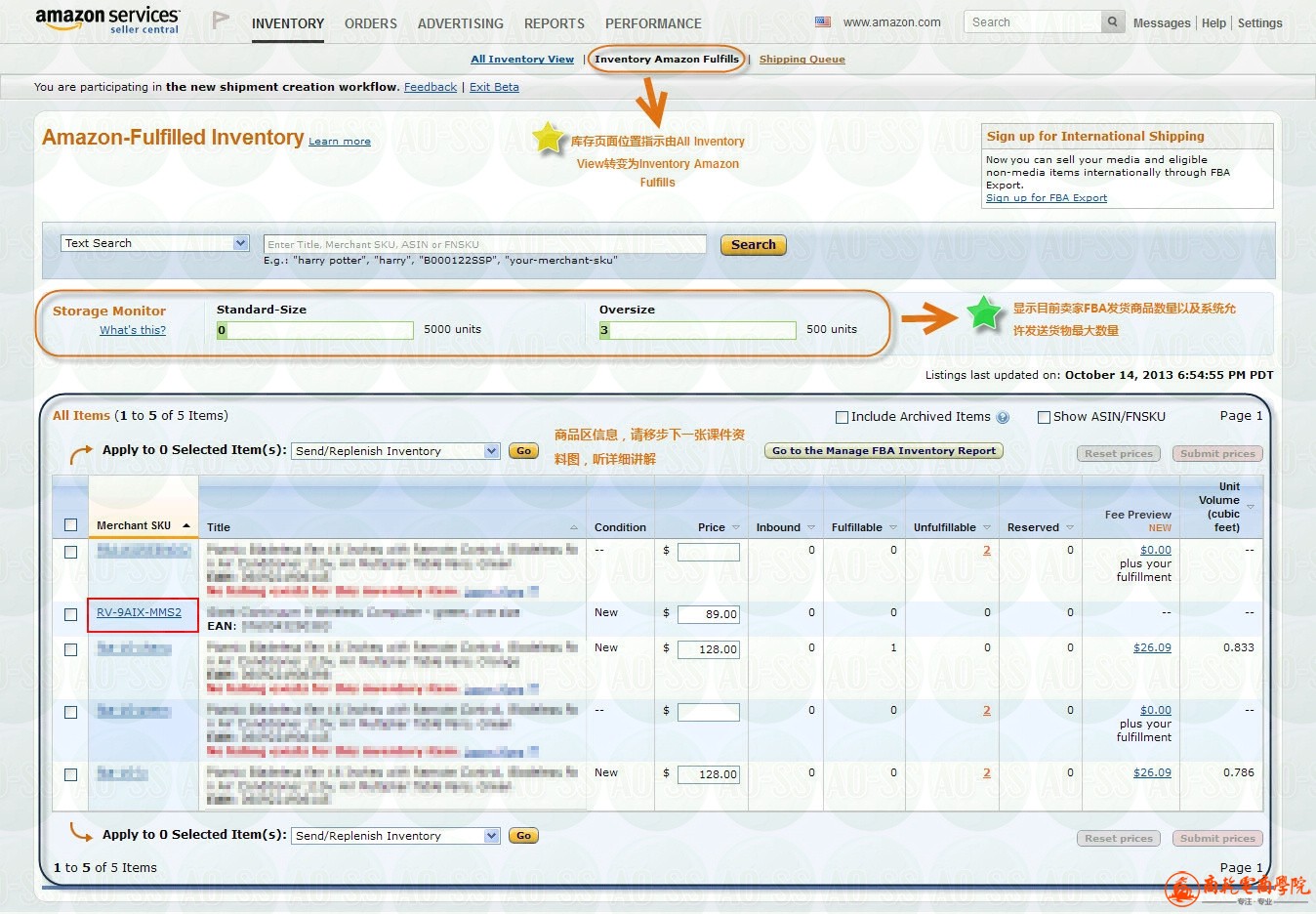
Task: Click the $26.09 fee preview in the 0.833 volume row
Action: click(1152, 648)
